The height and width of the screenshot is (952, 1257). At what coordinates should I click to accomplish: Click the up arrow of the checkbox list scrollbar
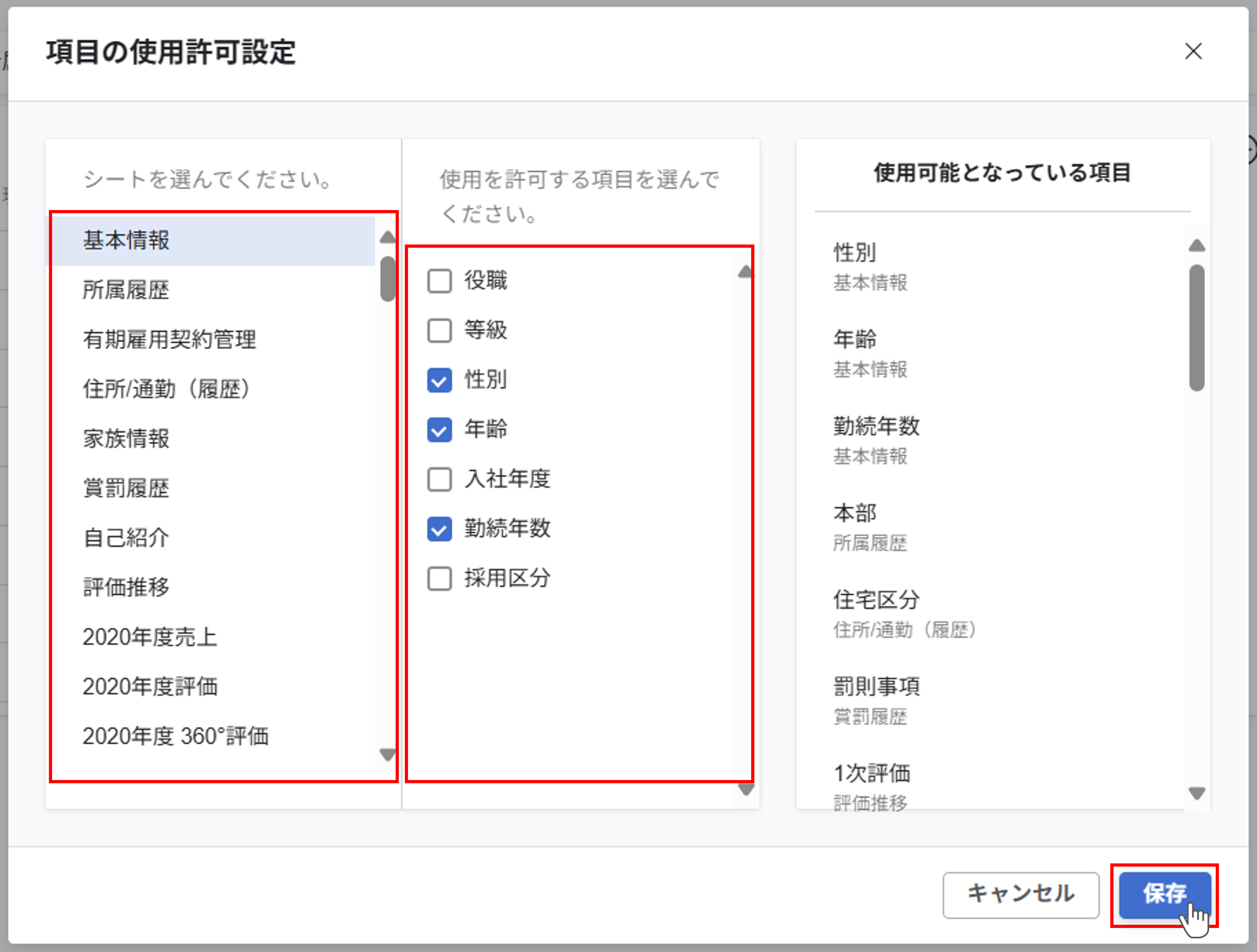click(x=745, y=272)
